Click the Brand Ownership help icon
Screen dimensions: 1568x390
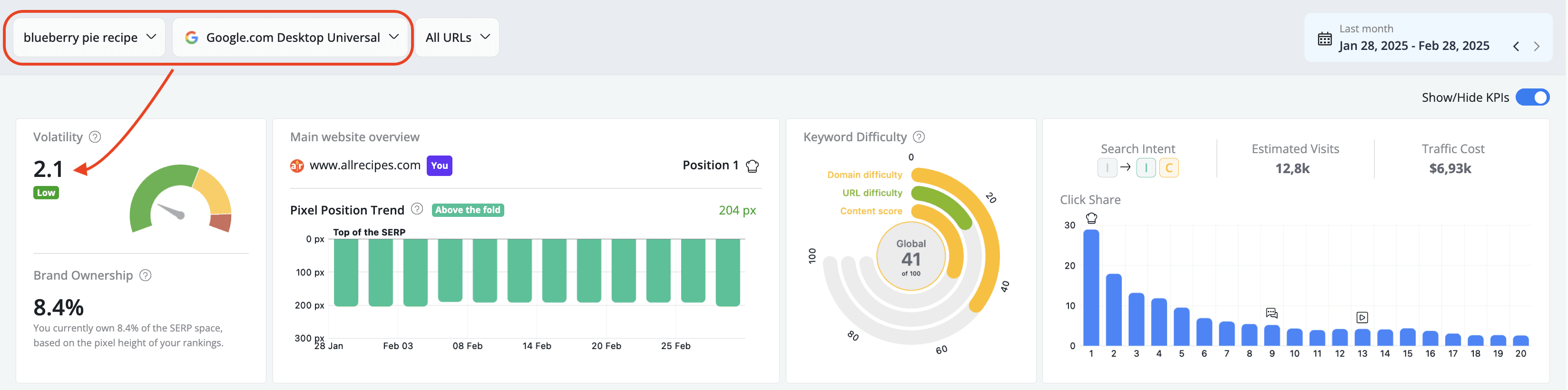point(146,276)
